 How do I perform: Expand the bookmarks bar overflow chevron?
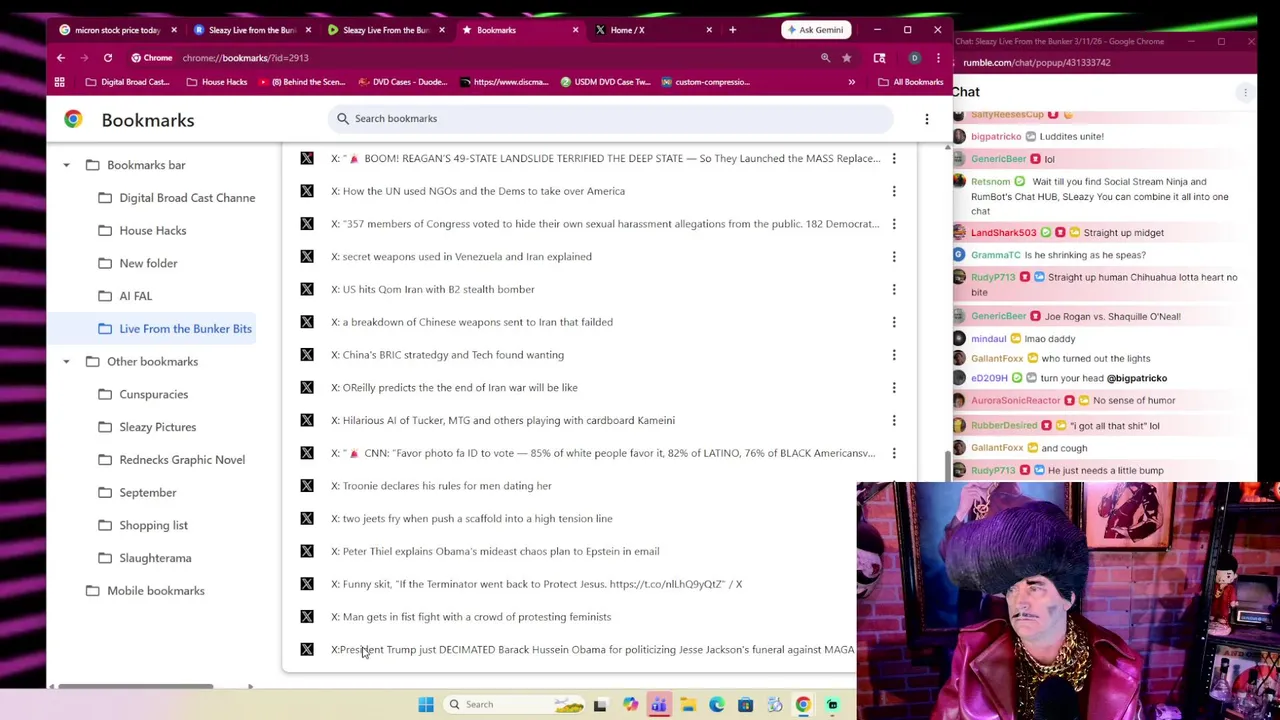851,82
